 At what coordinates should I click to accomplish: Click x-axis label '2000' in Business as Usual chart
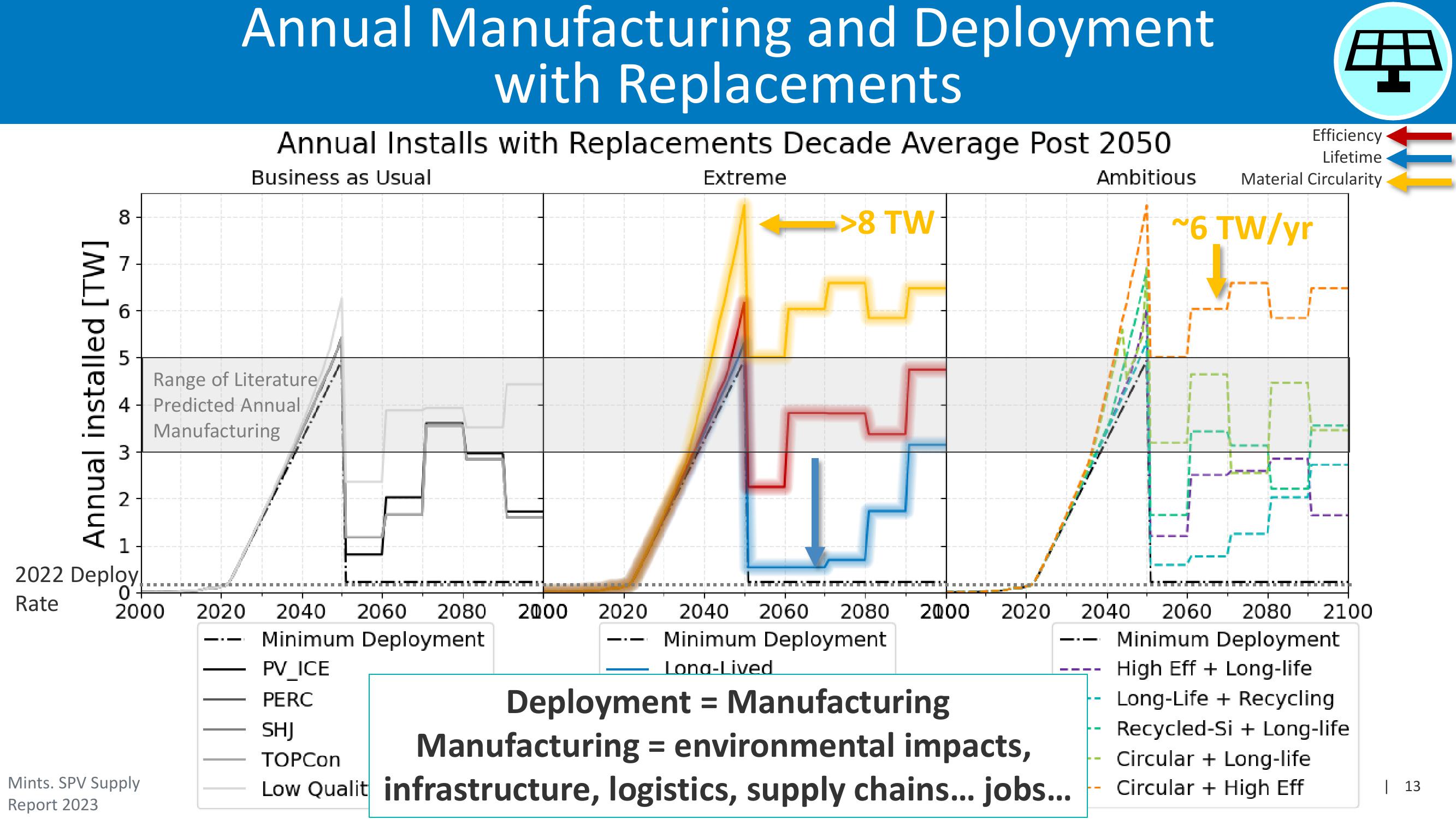click(x=140, y=611)
